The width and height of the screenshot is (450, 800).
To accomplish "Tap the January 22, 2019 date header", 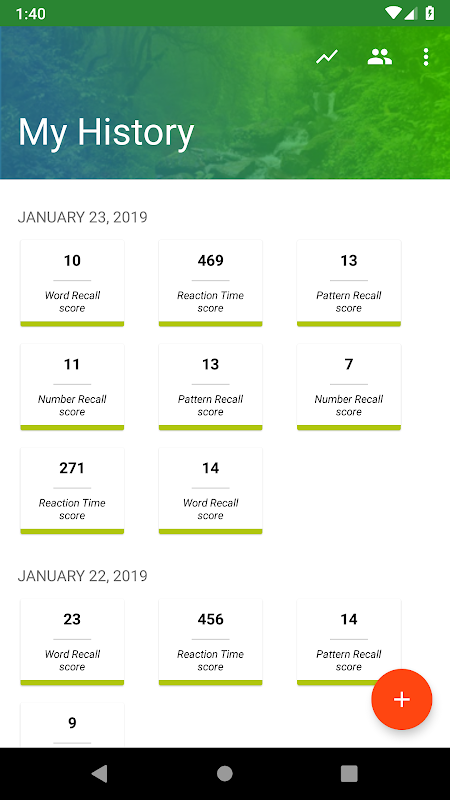I will [x=83, y=576].
